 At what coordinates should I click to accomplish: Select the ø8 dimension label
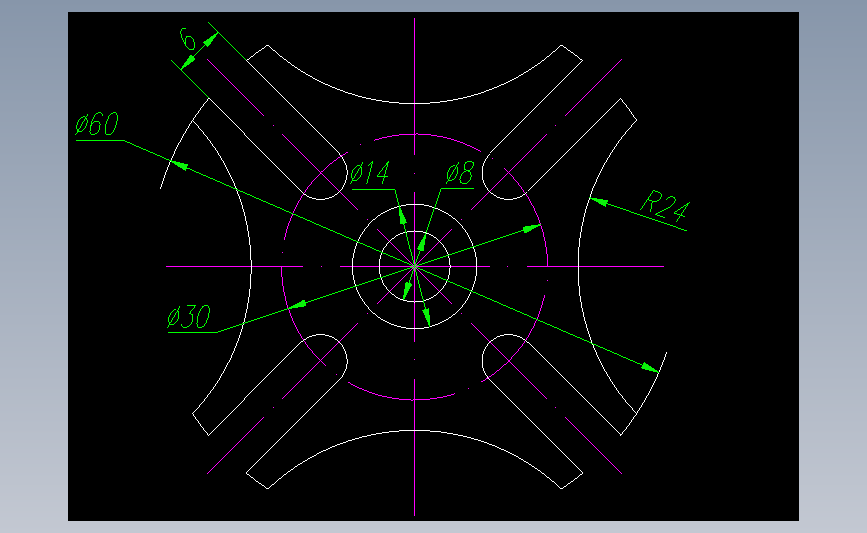[x=460, y=174]
